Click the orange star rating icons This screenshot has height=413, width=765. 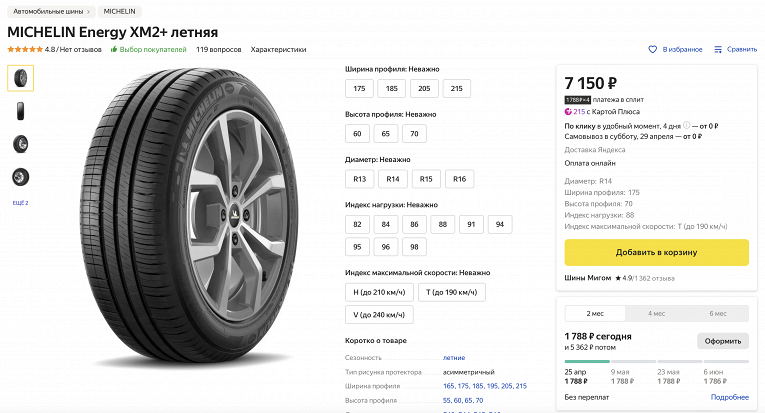pos(25,49)
